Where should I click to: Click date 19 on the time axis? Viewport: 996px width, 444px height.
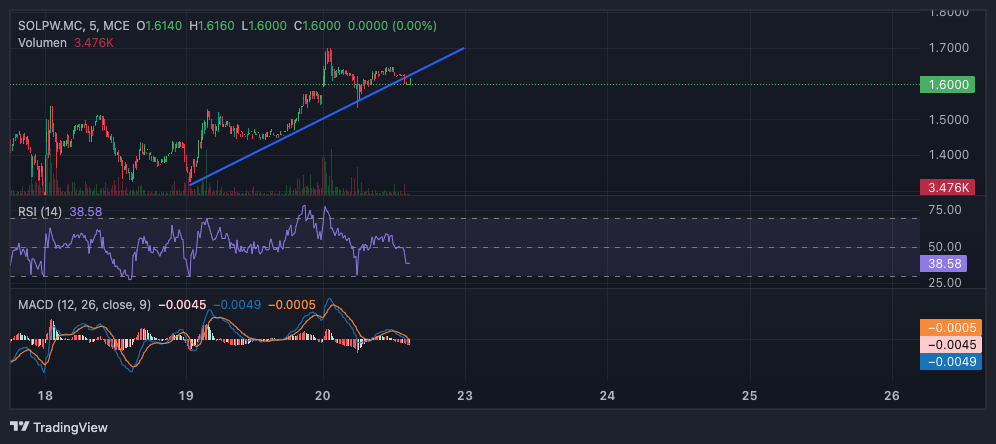(186, 396)
